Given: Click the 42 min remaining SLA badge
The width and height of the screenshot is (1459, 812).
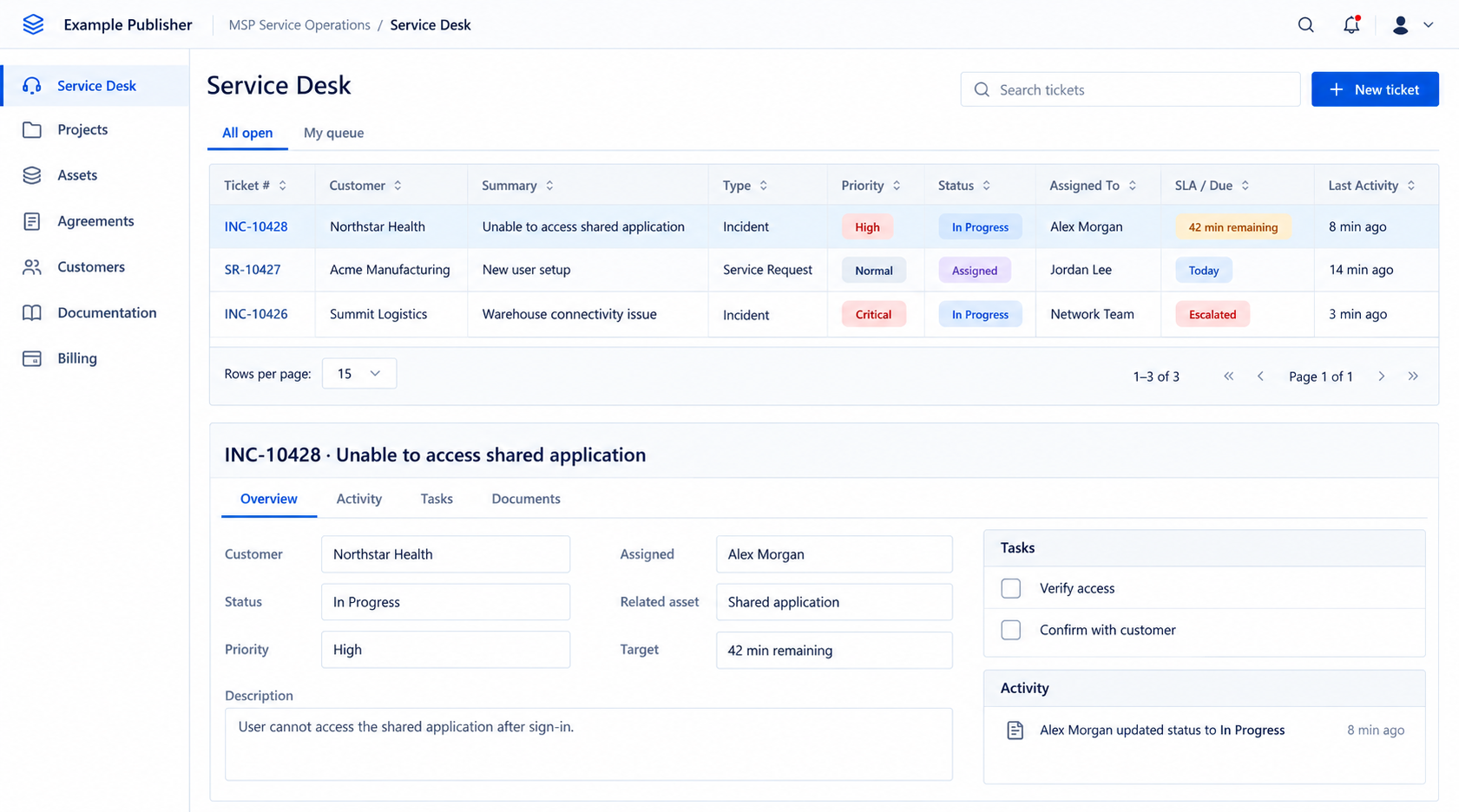Looking at the screenshot, I should pyautogui.click(x=1233, y=227).
